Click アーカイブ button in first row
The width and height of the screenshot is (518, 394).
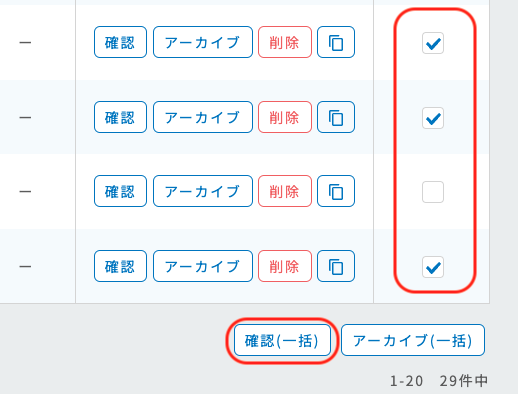click(x=203, y=42)
